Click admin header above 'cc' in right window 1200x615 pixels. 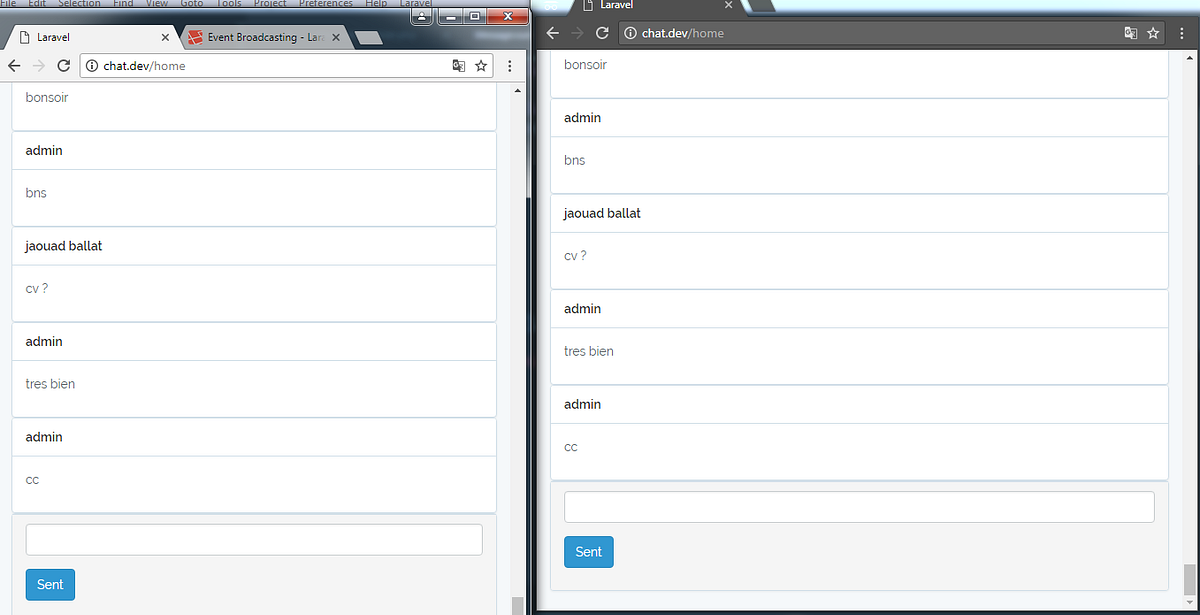[x=583, y=404]
